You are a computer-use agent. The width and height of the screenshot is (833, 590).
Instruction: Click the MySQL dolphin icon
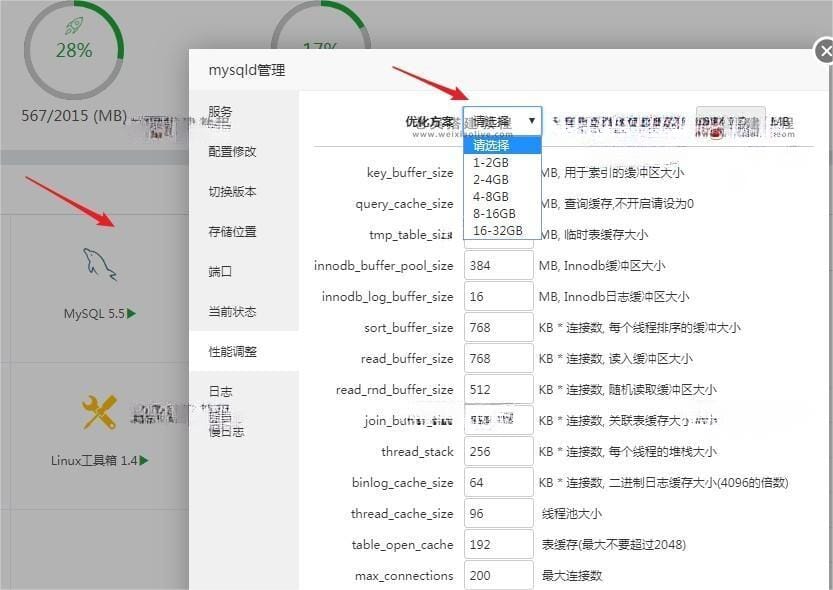pyautogui.click(x=100, y=264)
